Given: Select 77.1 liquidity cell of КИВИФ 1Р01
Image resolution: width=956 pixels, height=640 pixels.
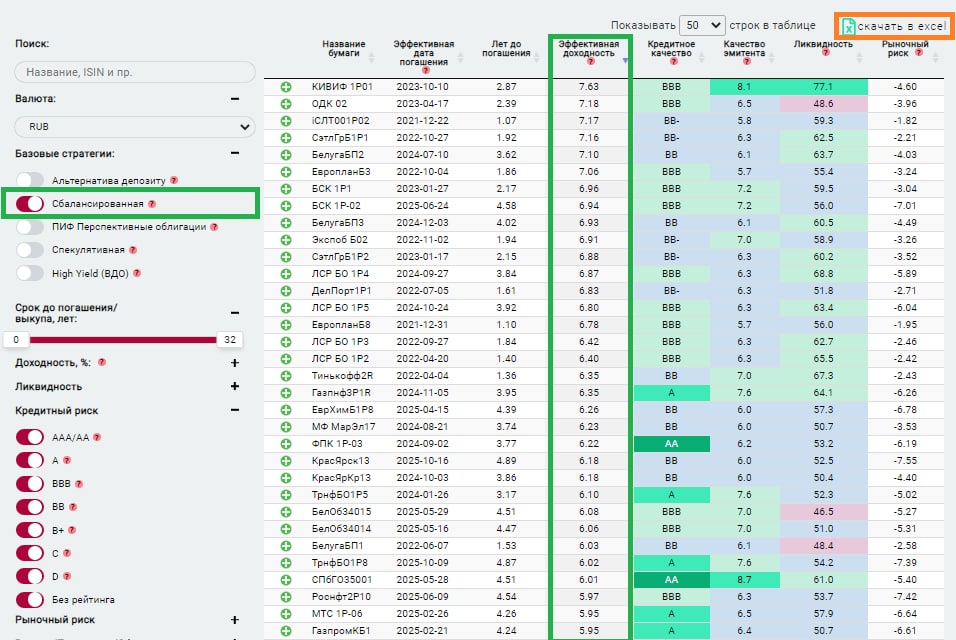Looking at the screenshot, I should point(823,87).
